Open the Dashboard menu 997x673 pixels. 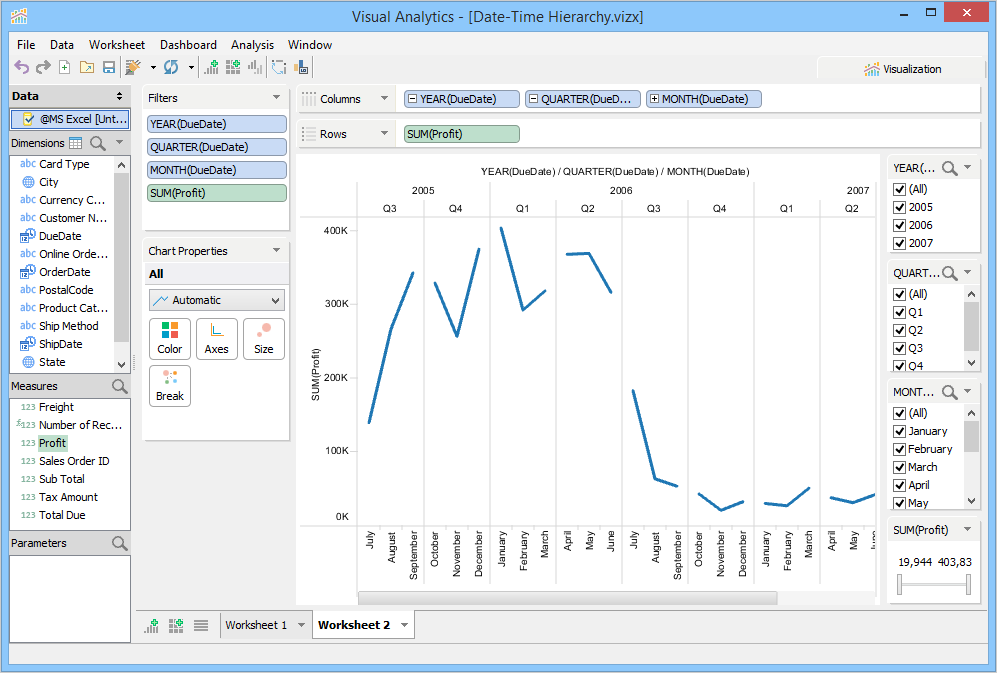[x=188, y=45]
